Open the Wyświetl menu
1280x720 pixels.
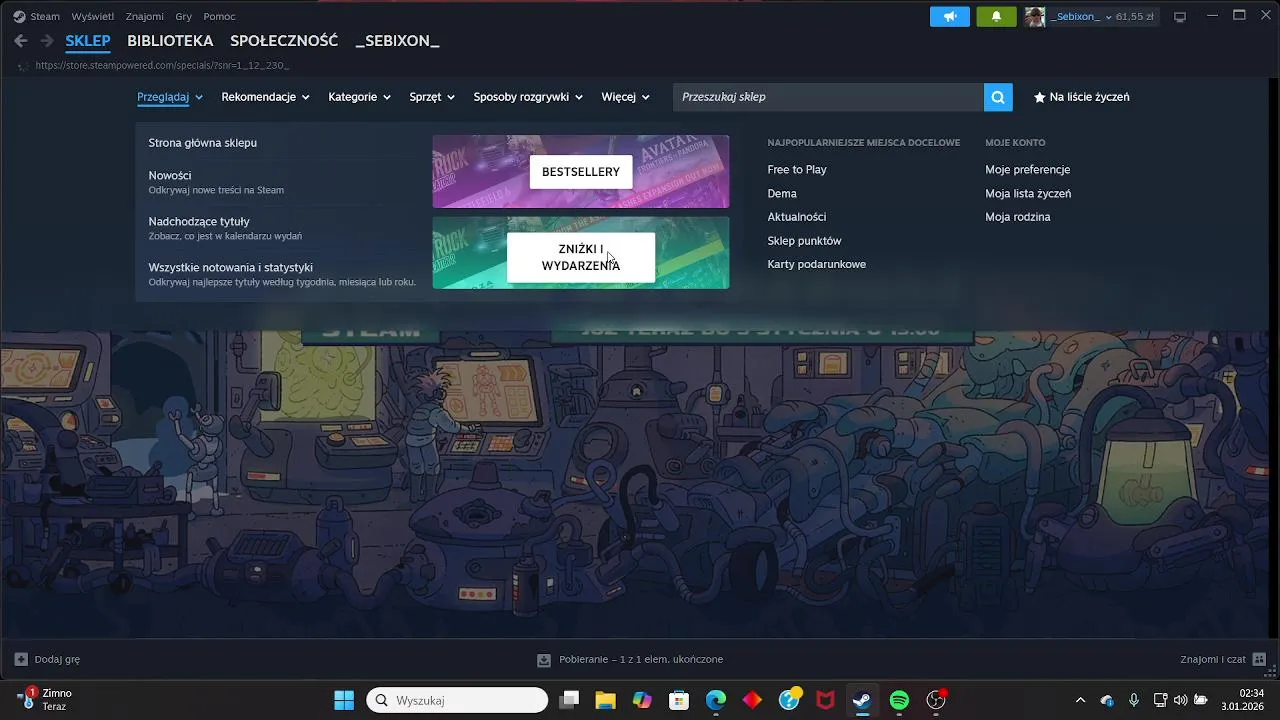point(92,16)
